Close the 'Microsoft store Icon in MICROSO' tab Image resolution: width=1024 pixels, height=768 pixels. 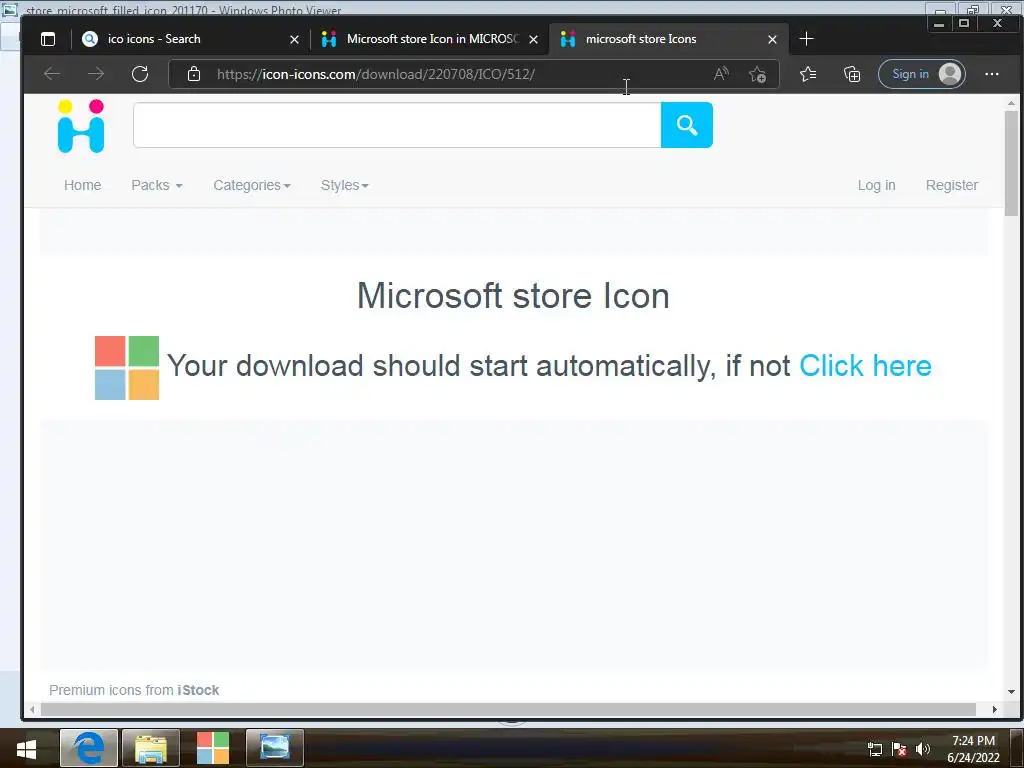(x=534, y=40)
